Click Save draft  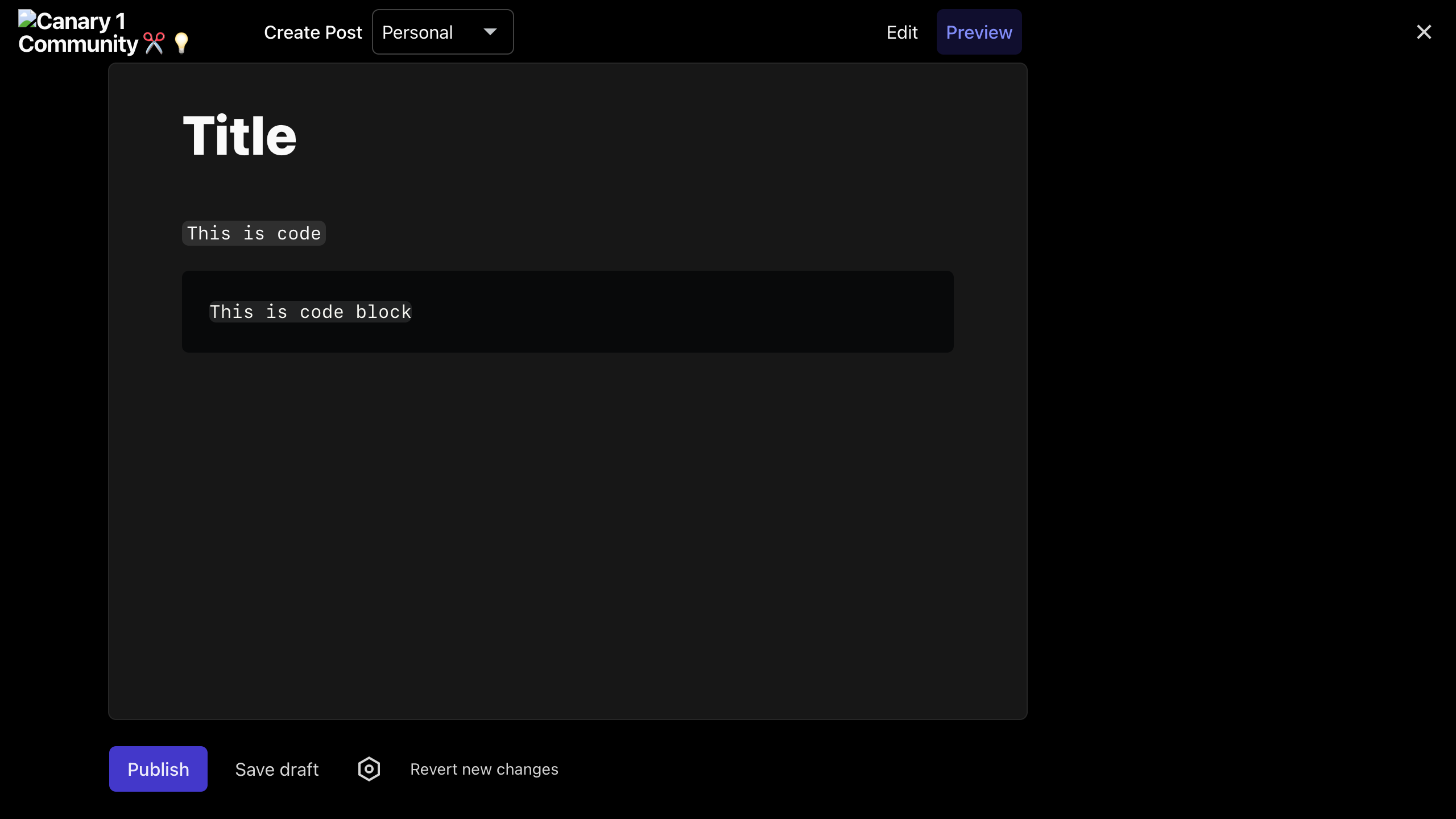tap(276, 769)
